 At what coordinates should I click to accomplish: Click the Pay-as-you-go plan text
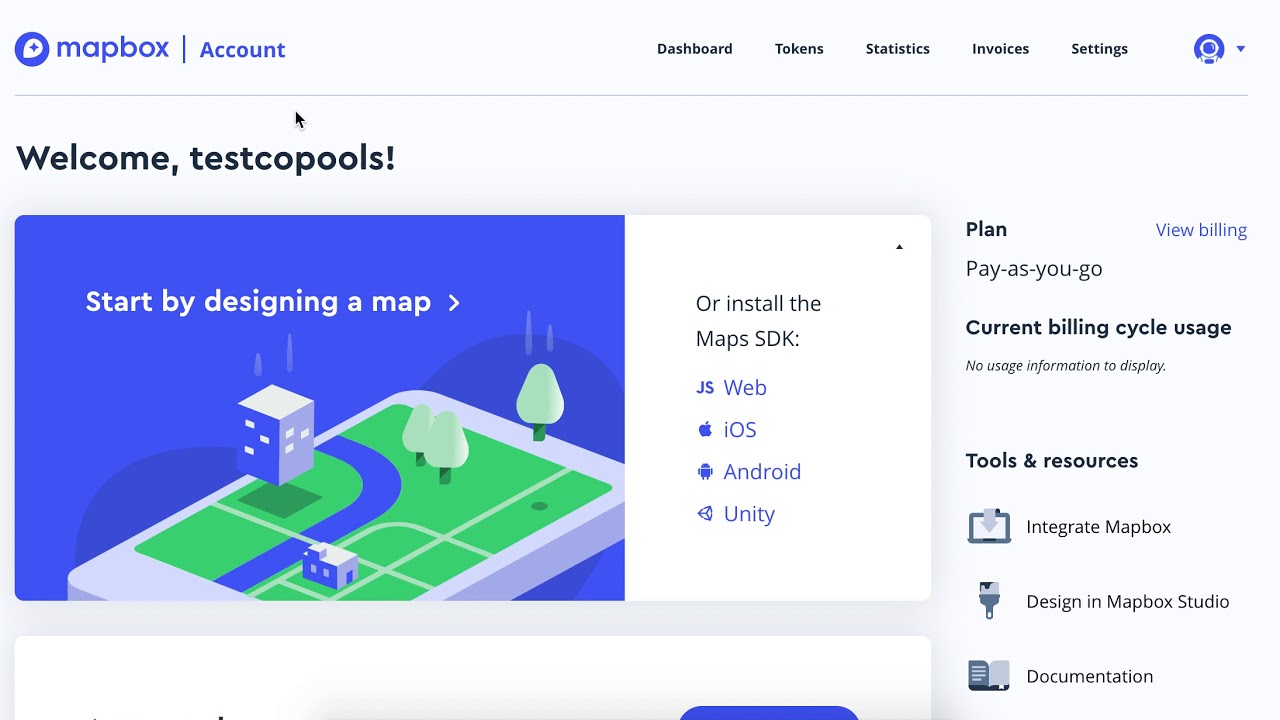pos(1034,269)
